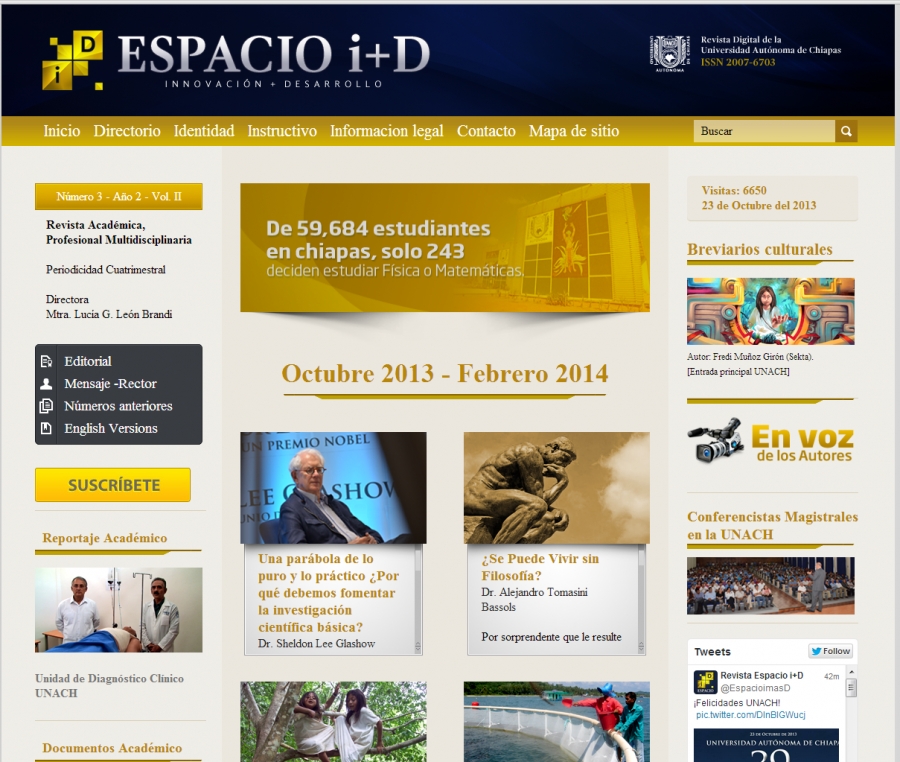Open article title Una parábola de lo puro
This screenshot has width=900, height=762.
(328, 593)
